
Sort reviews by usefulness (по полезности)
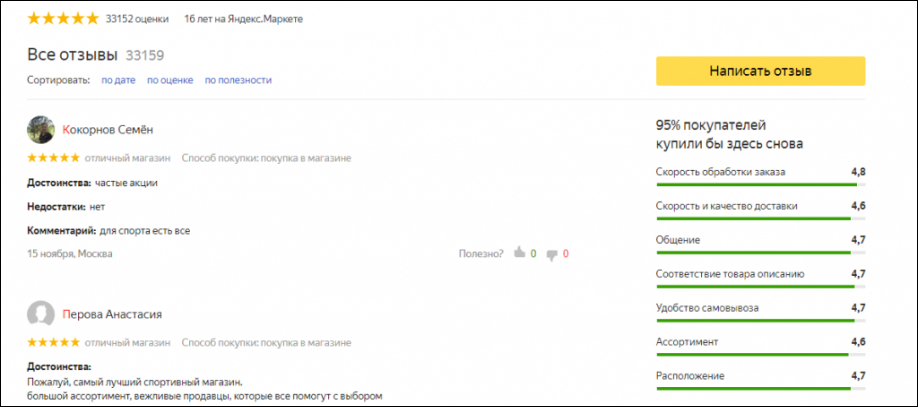tap(238, 80)
